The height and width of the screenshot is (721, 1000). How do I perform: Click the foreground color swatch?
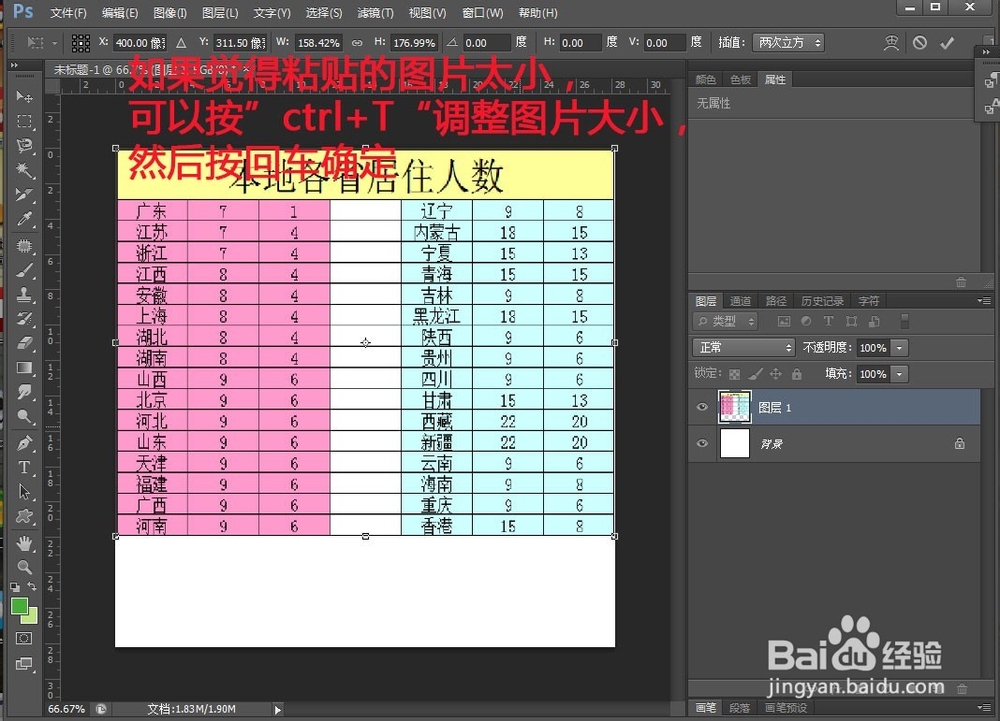pyautogui.click(x=19, y=606)
